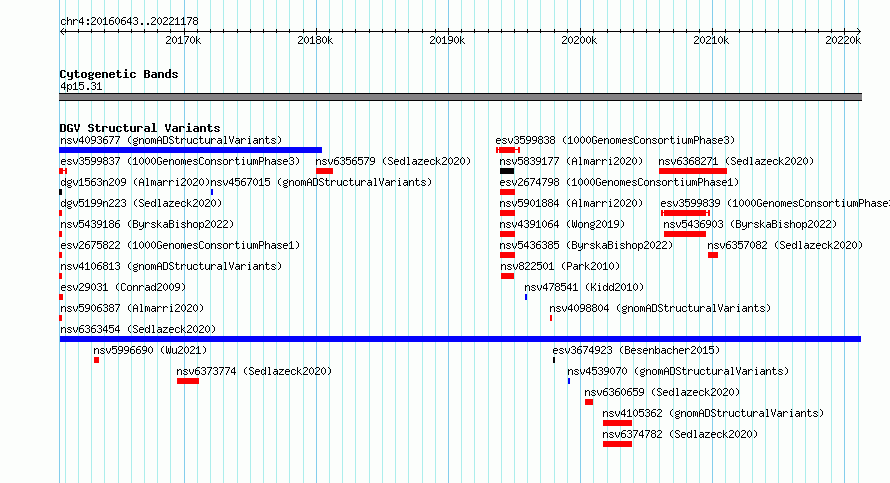The width and height of the screenshot is (890, 483).
Task: Open nsv4567015 gnomAD variant label
Action: (x=321, y=182)
